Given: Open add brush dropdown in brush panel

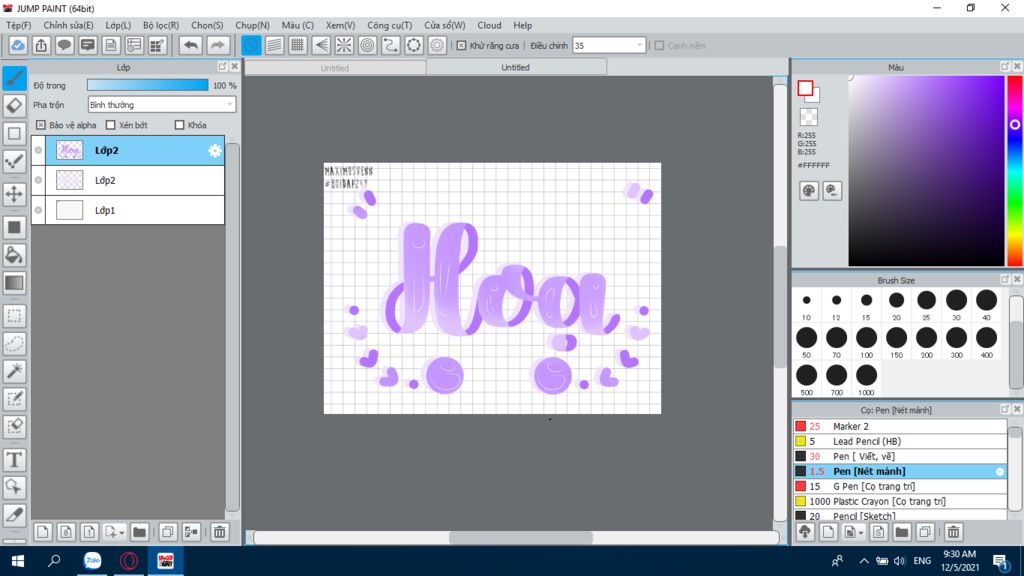Looking at the screenshot, I should [x=853, y=532].
